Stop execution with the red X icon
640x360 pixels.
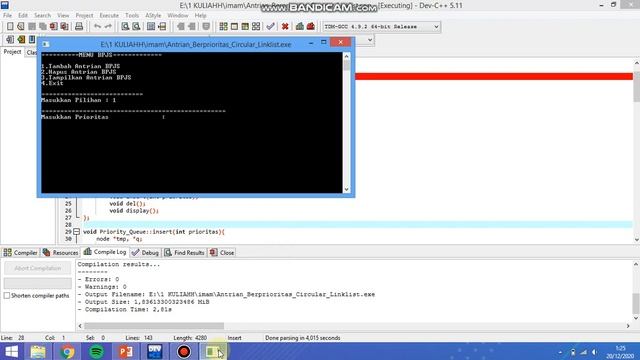point(285,27)
